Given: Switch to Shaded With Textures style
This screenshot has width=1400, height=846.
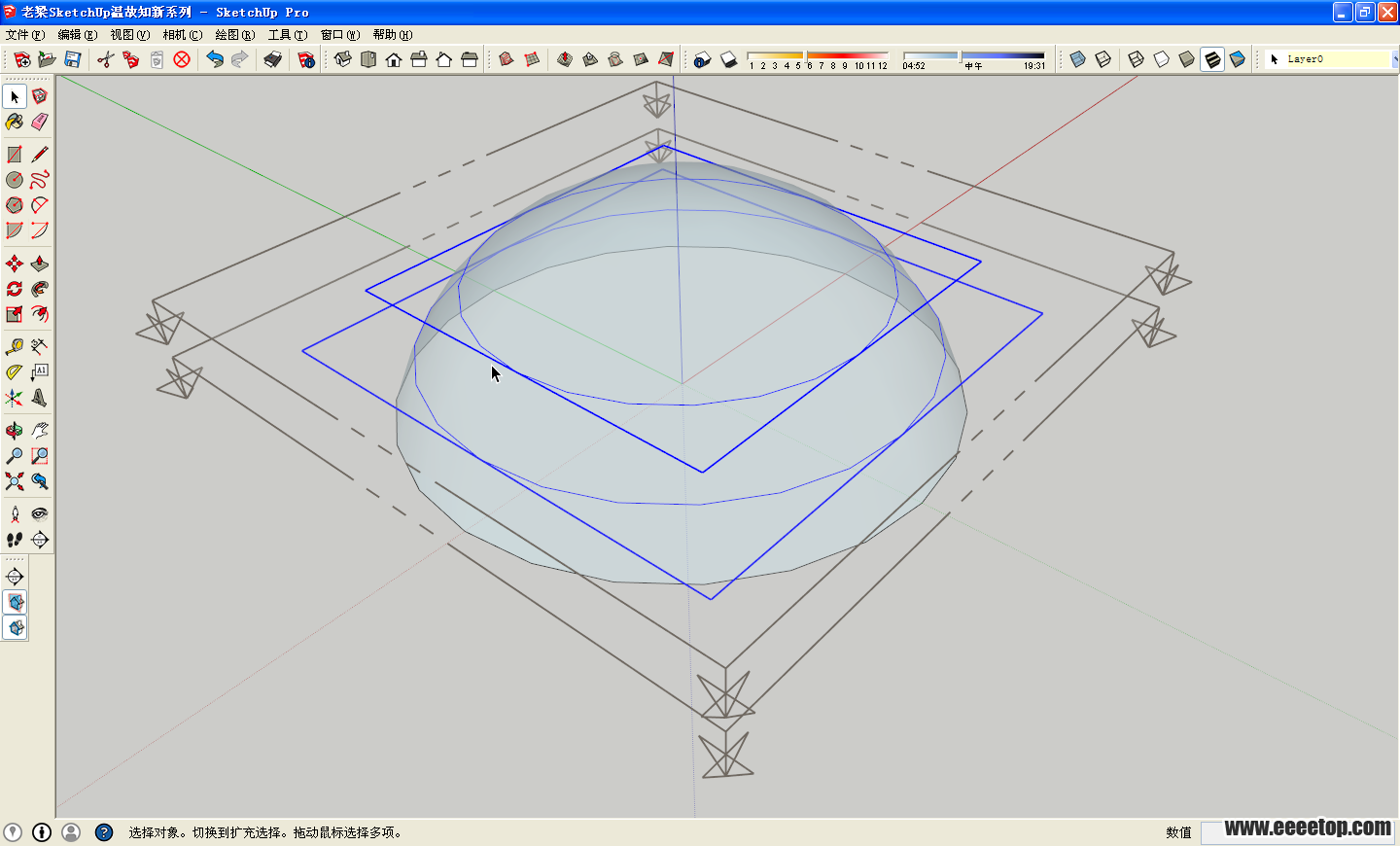Looking at the screenshot, I should tap(1211, 59).
